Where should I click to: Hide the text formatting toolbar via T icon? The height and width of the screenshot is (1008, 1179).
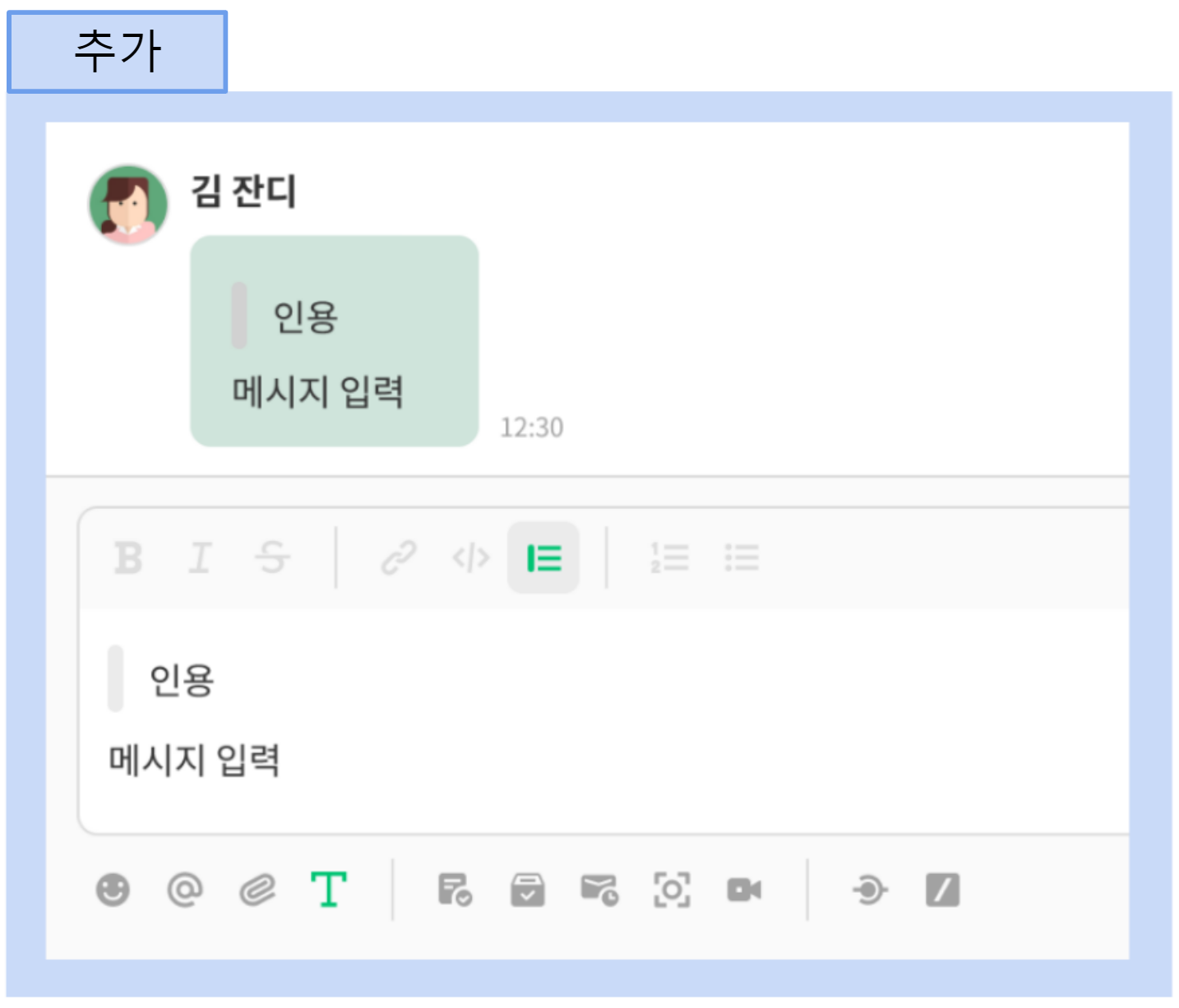[329, 890]
